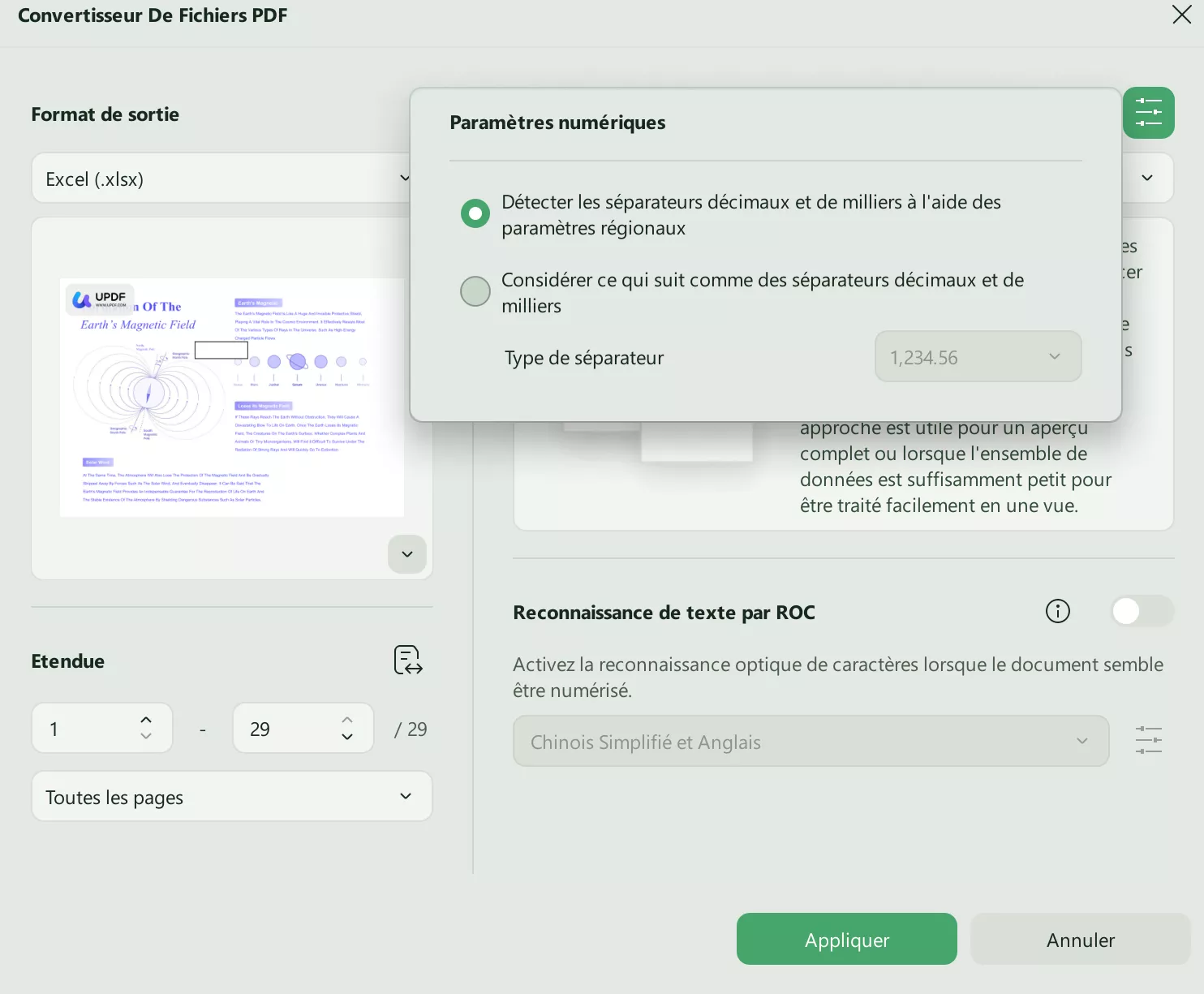Viewport: 1204px width, 994px height.
Task: View OCR info via the info icon
Action: (x=1057, y=611)
